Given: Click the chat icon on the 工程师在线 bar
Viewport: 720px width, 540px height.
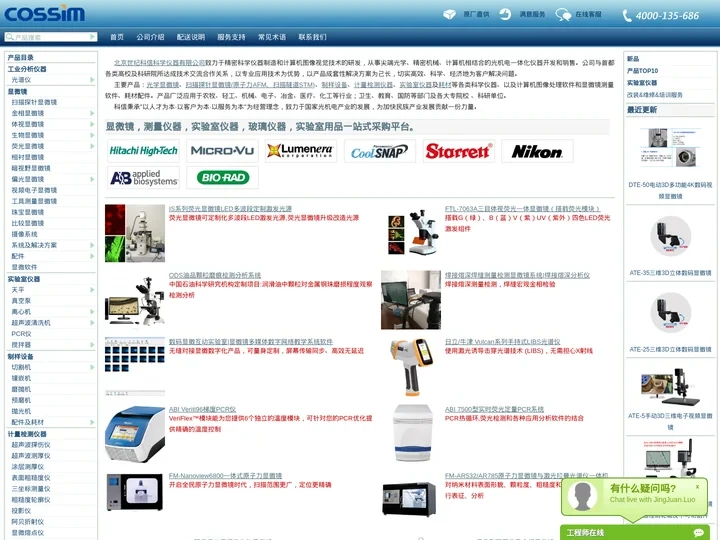Looking at the screenshot, I should pyautogui.click(x=699, y=533).
